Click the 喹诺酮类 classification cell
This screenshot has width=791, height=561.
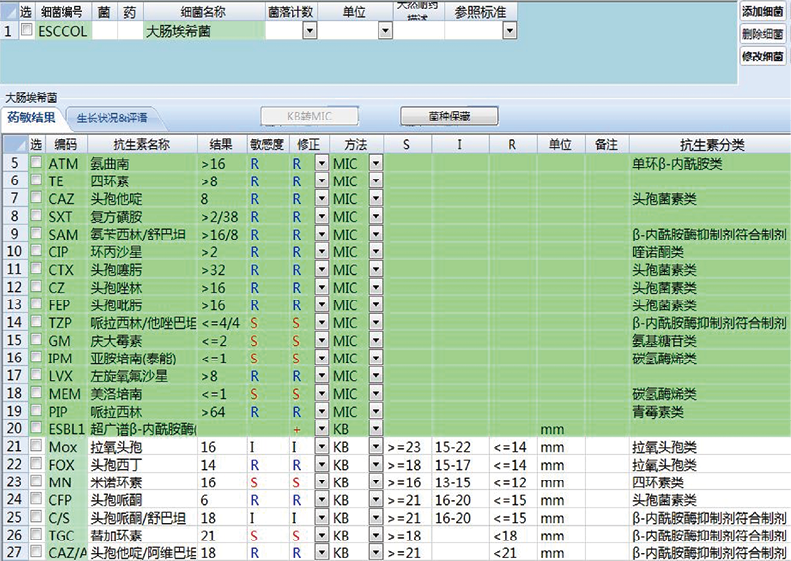709,252
